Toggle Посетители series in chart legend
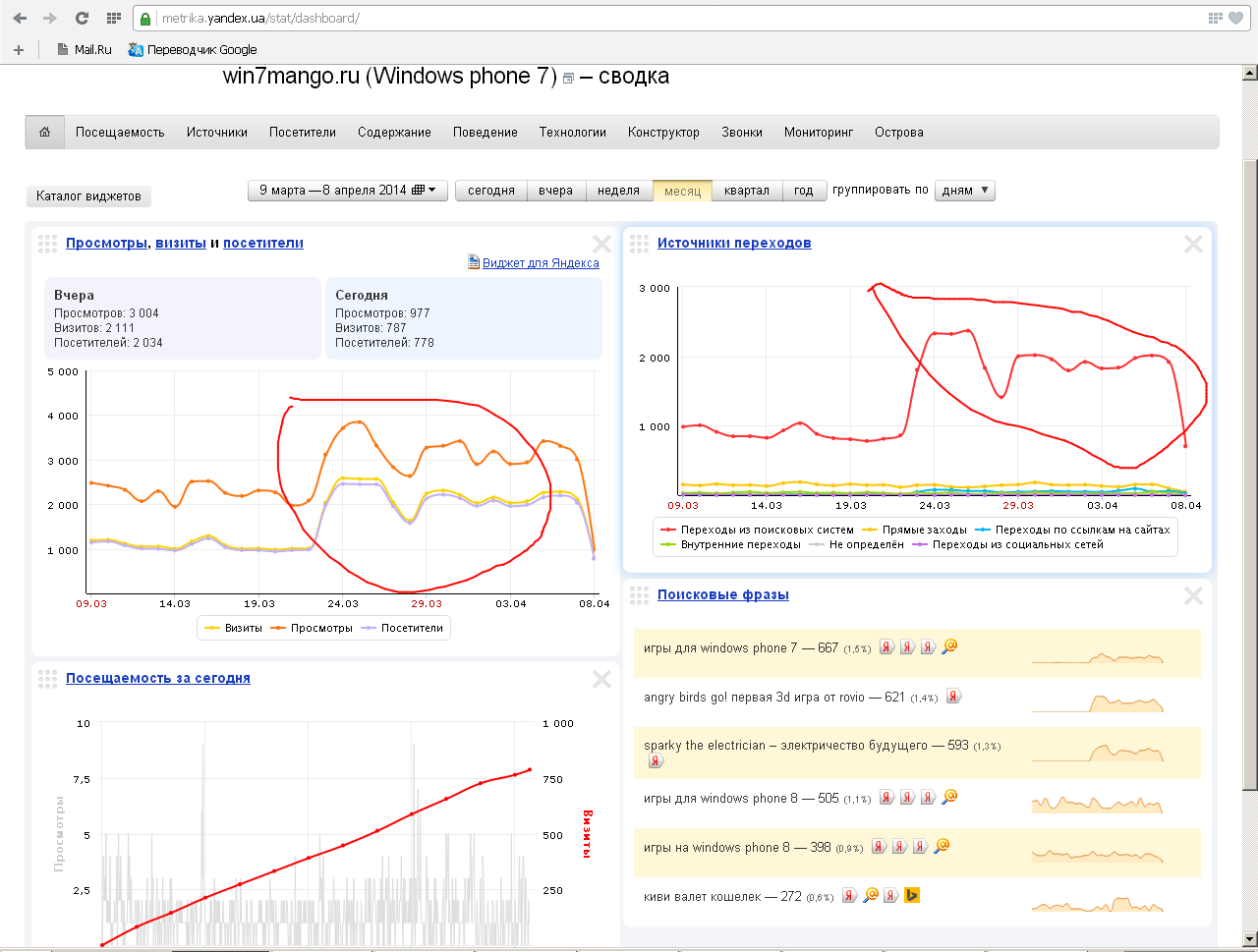This screenshot has width=1258, height=952. (402, 628)
